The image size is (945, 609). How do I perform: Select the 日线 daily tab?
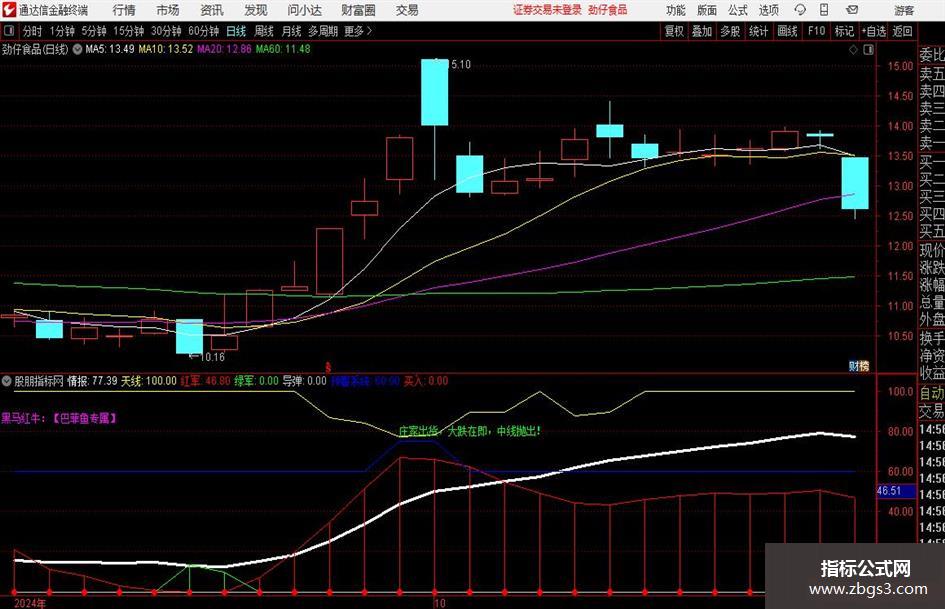236,31
